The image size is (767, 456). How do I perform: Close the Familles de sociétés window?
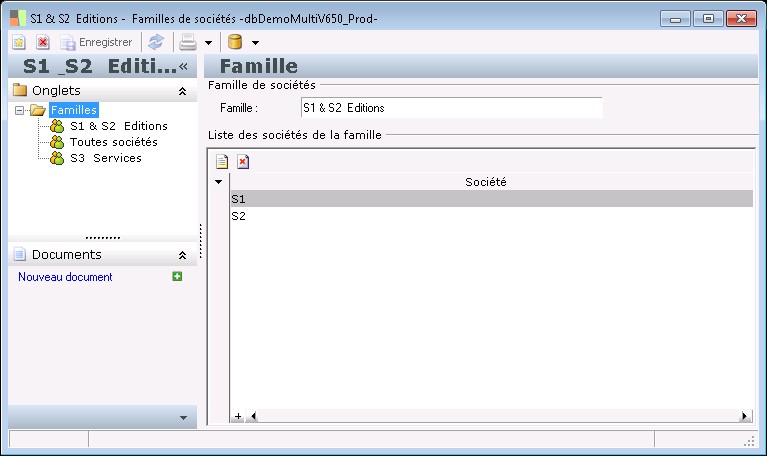pyautogui.click(x=741, y=19)
